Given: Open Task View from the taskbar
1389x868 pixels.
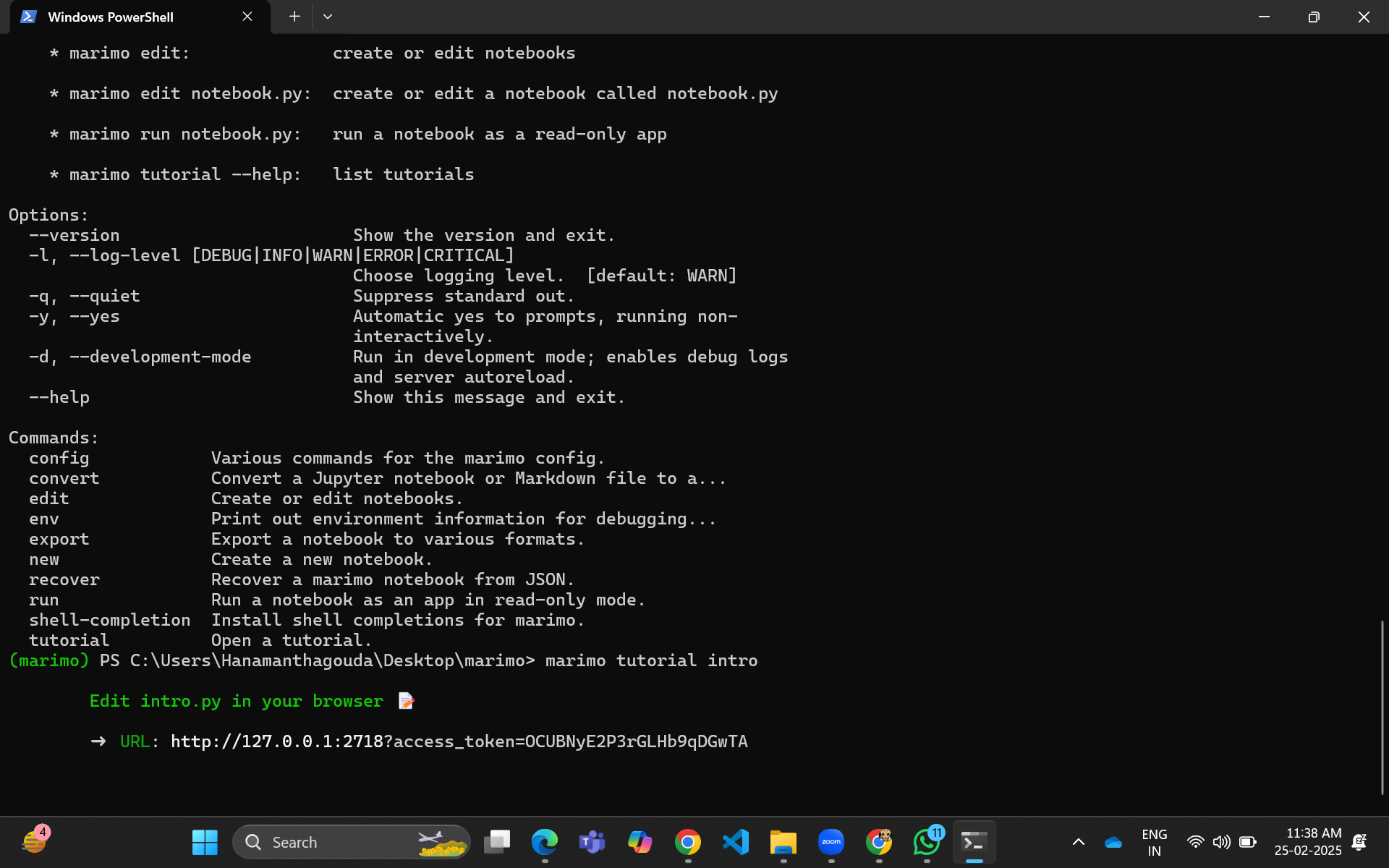Looking at the screenshot, I should pos(497,842).
